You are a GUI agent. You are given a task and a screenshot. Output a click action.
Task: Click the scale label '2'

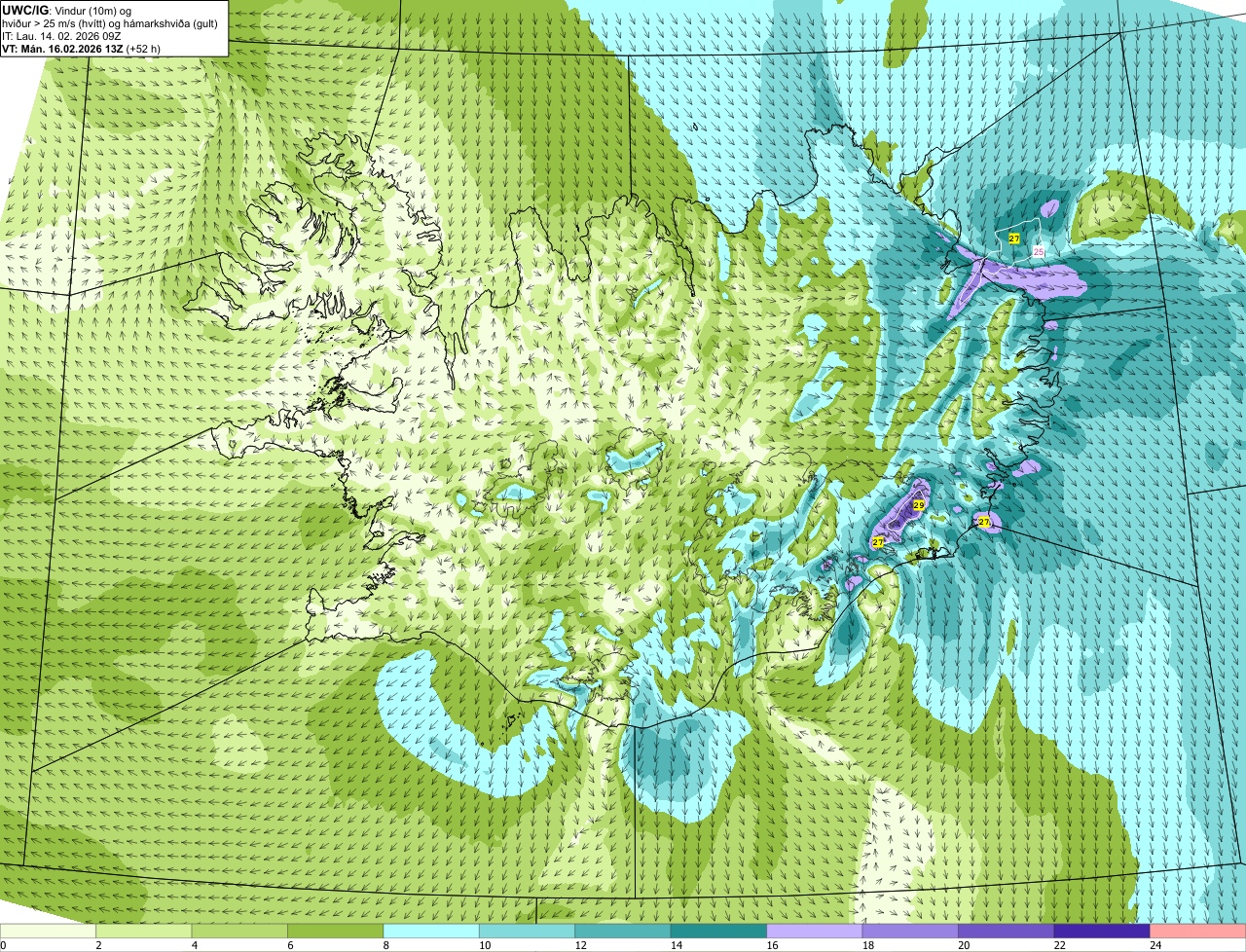tap(98, 944)
